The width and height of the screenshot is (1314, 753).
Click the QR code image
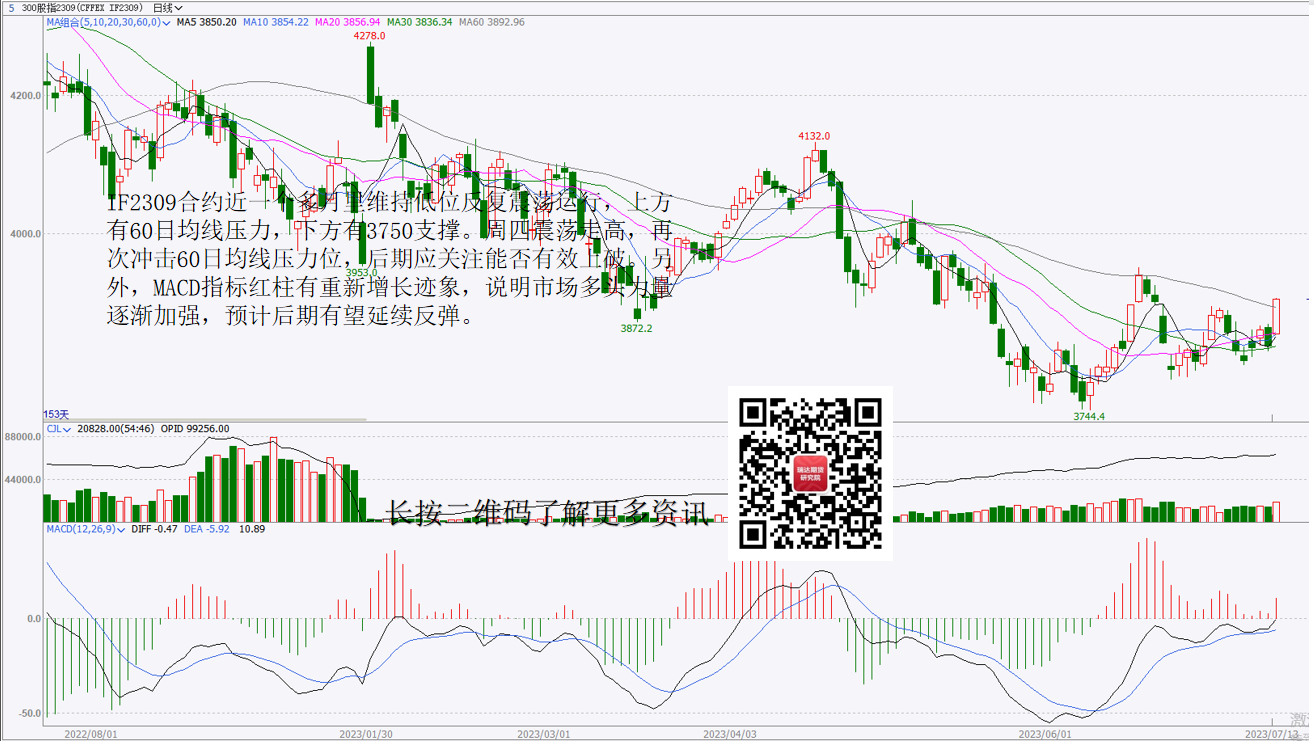pyautogui.click(x=810, y=473)
